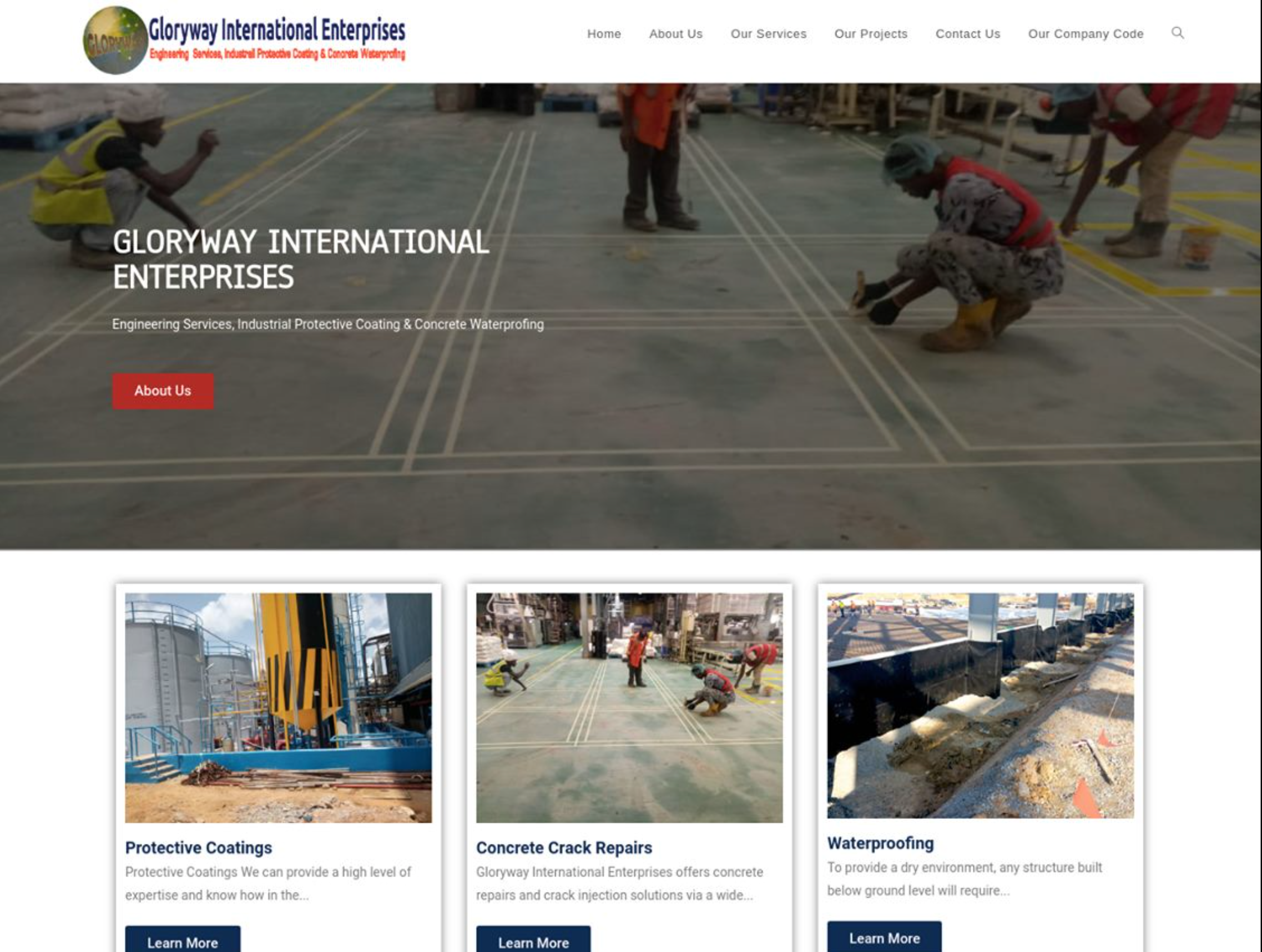Click the hero GLORYWAY INTERNATIONAL ENTERPRISES heading

pos(301,260)
